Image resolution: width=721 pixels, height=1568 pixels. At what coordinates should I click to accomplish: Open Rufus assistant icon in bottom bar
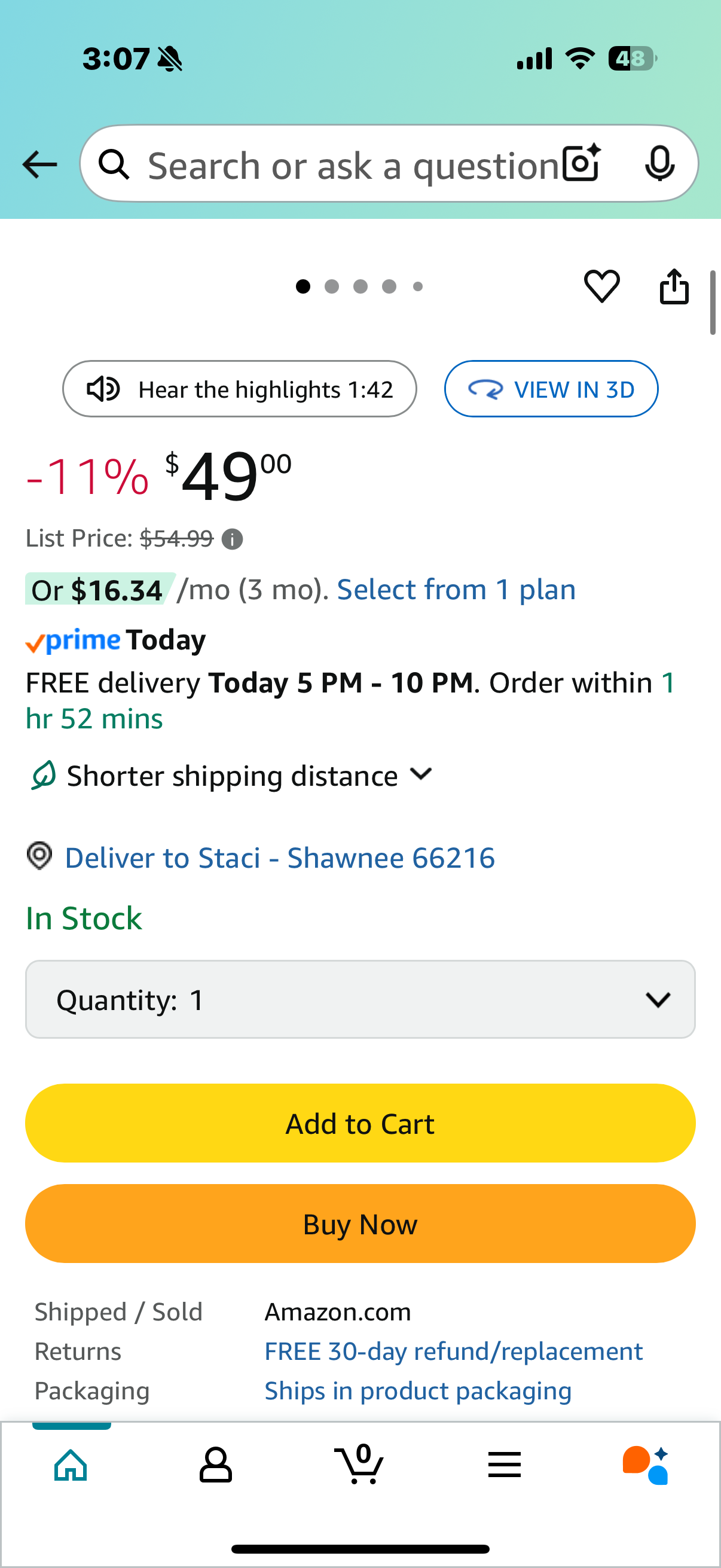[x=646, y=1465]
